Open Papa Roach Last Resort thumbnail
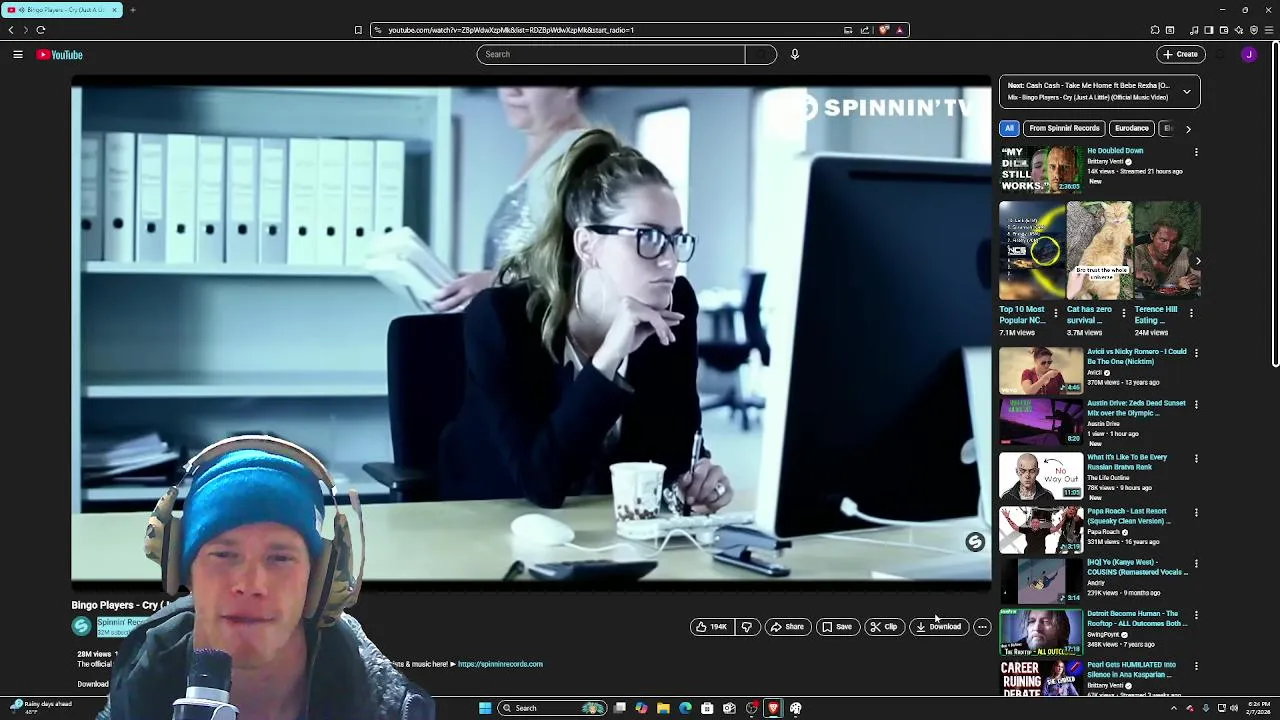This screenshot has height=720, width=1280. pyautogui.click(x=1040, y=530)
